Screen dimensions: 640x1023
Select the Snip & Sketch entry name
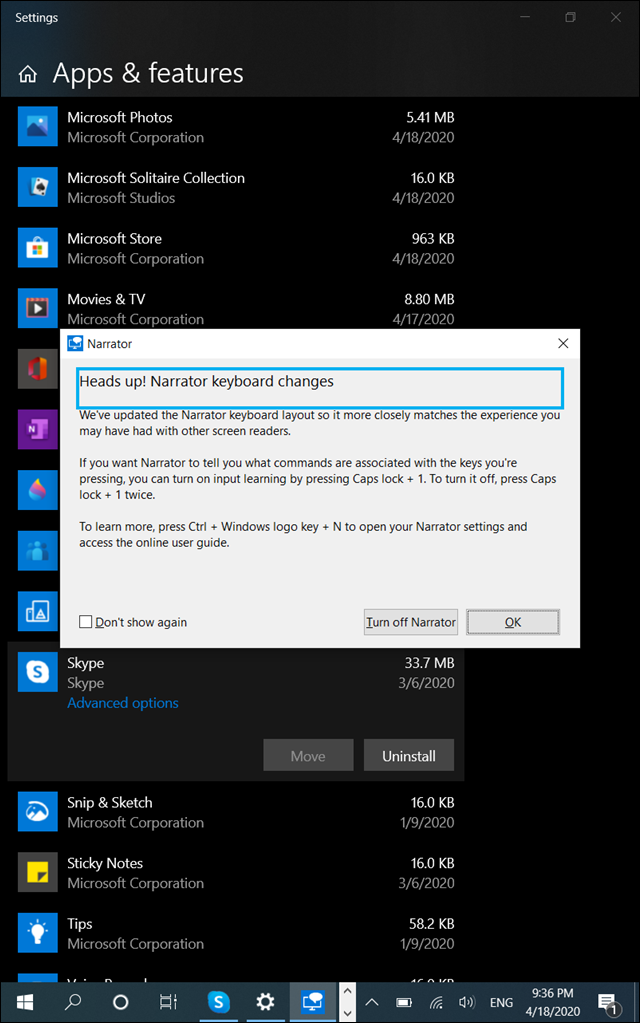(x=110, y=802)
